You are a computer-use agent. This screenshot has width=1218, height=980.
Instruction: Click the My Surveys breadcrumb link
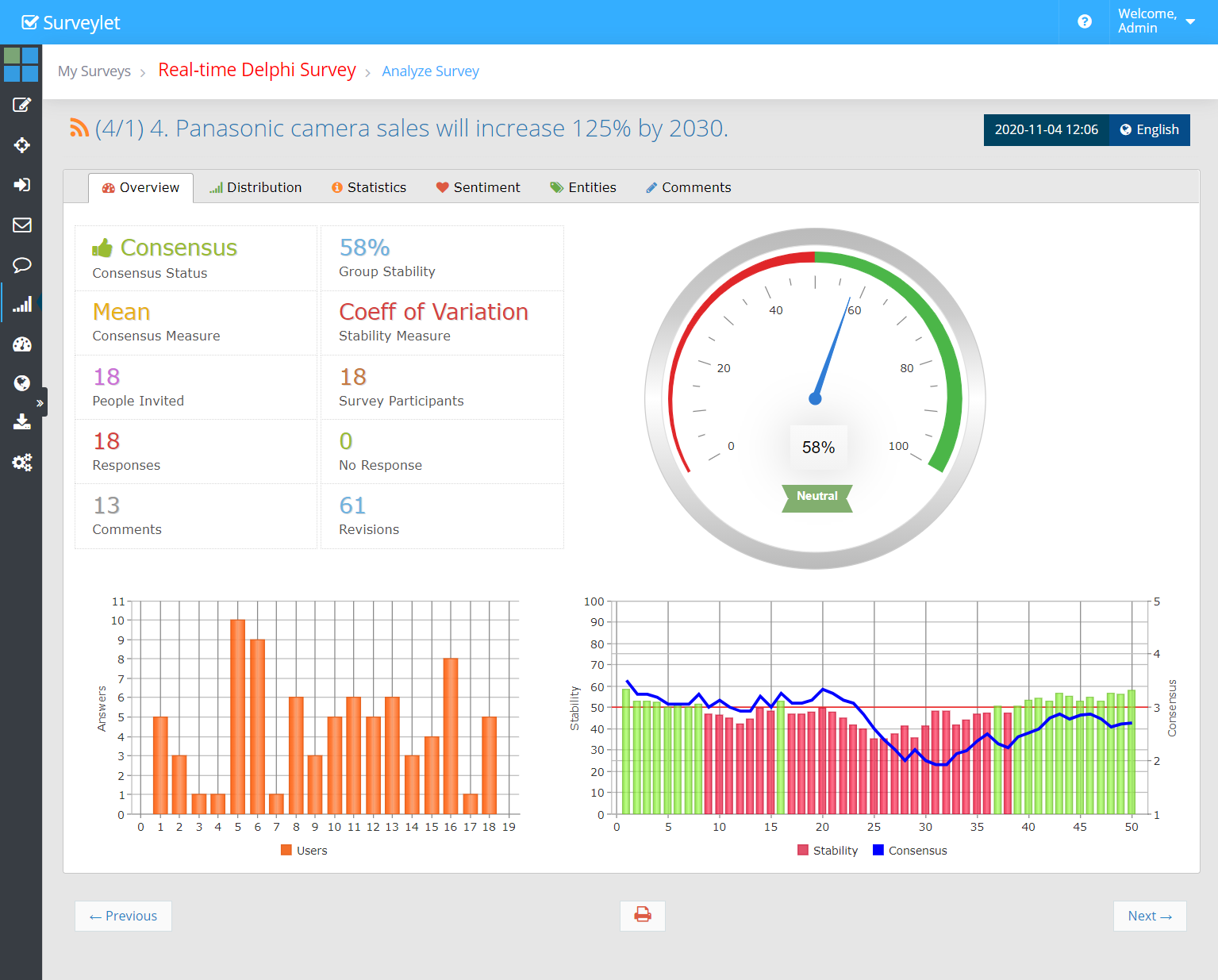click(94, 71)
